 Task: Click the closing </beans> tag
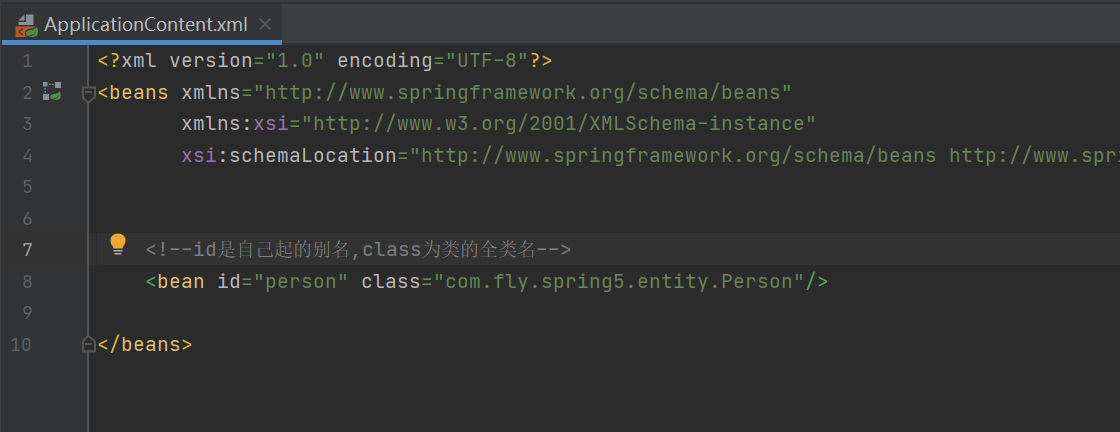click(x=145, y=345)
